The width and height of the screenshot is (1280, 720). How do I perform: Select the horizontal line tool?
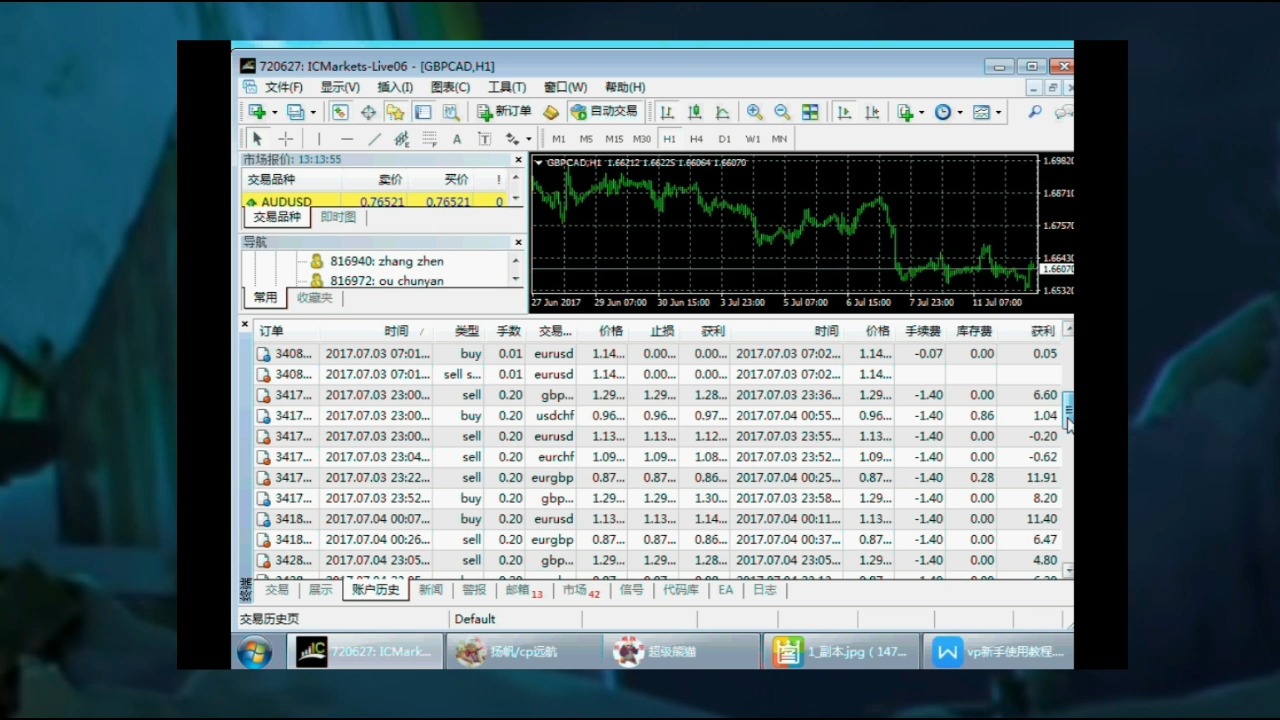coord(346,139)
